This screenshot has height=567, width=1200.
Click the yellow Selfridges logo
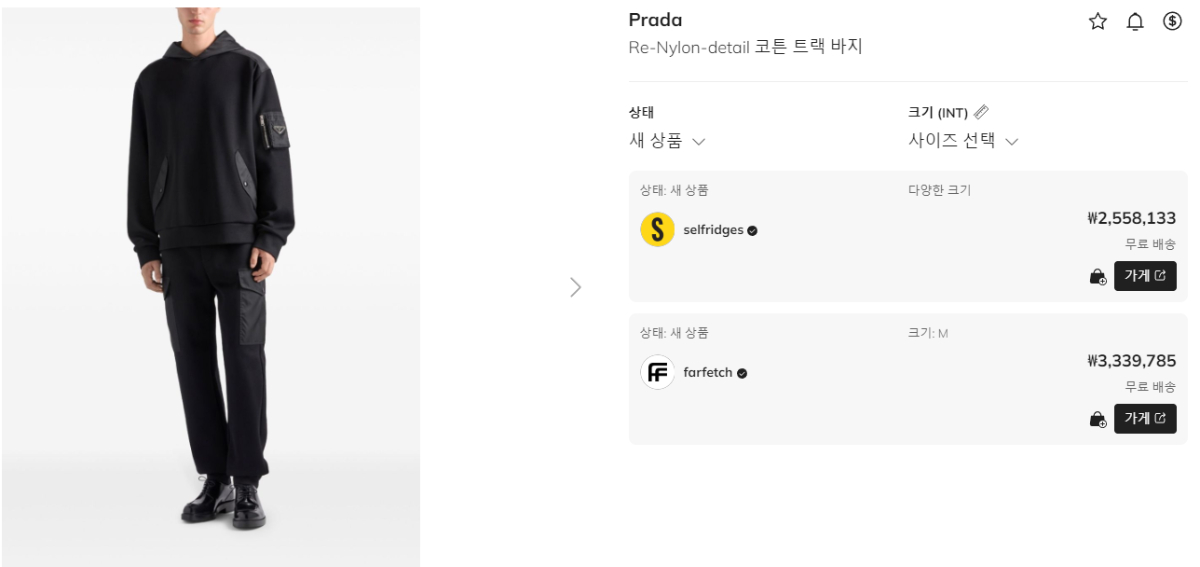[657, 230]
